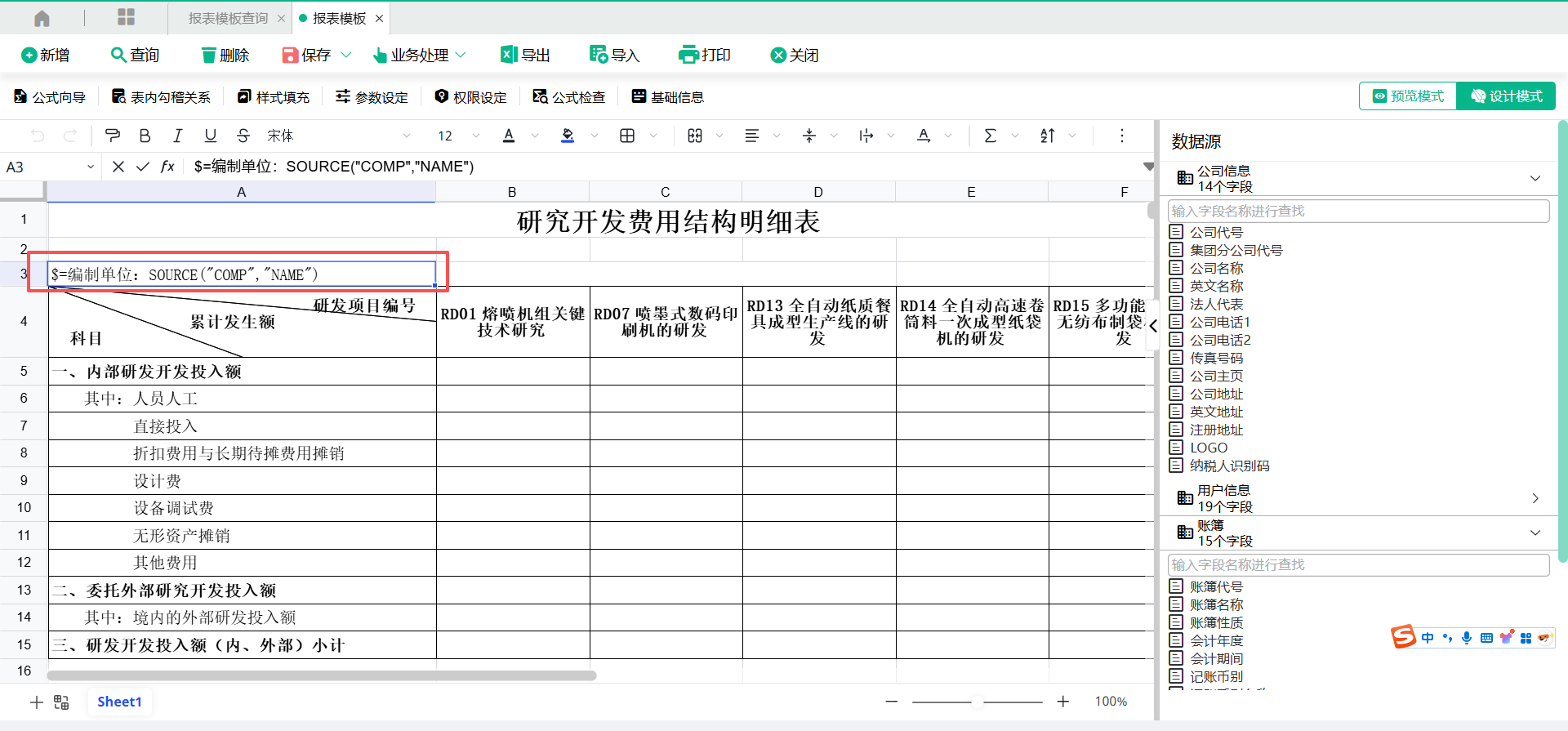This screenshot has width=1568, height=731.
Task: Open the font size dropdown
Action: click(x=476, y=136)
